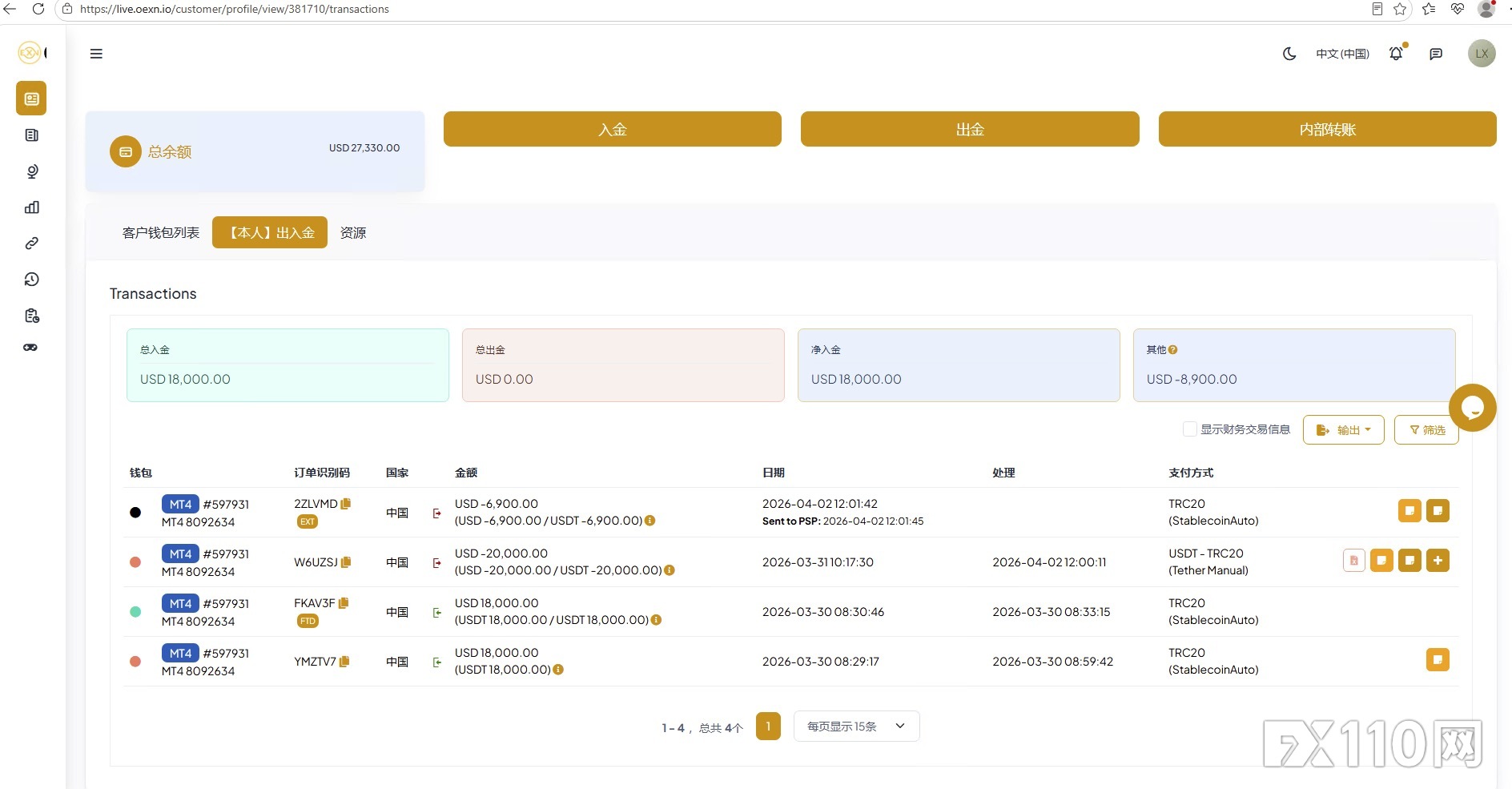This screenshot has height=789, width=1512.
Task: Toggle the hamburger menu
Action: (96, 54)
